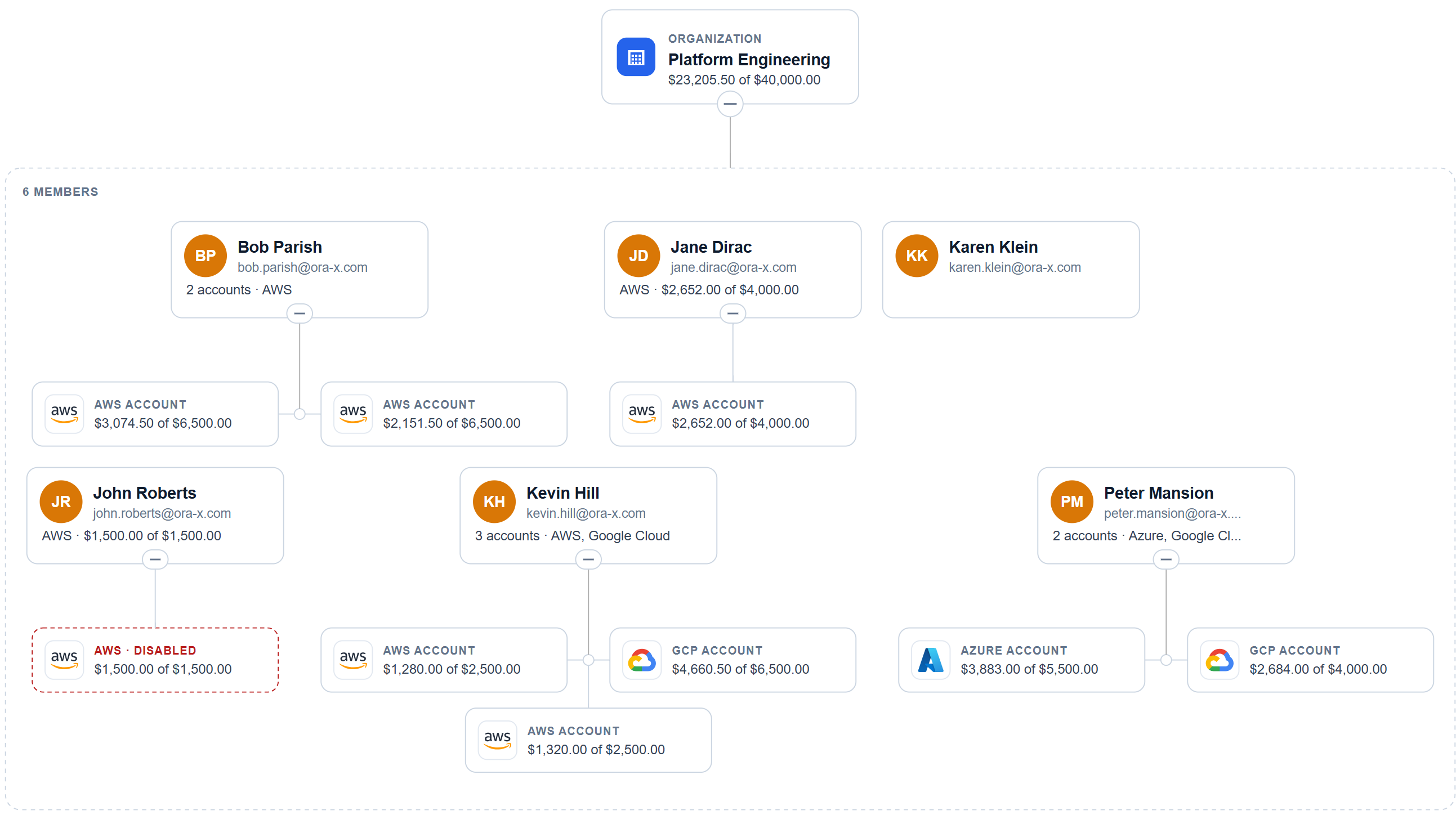Click the PM avatar for Peter Mansion
The image size is (1456, 824).
click(x=1071, y=501)
